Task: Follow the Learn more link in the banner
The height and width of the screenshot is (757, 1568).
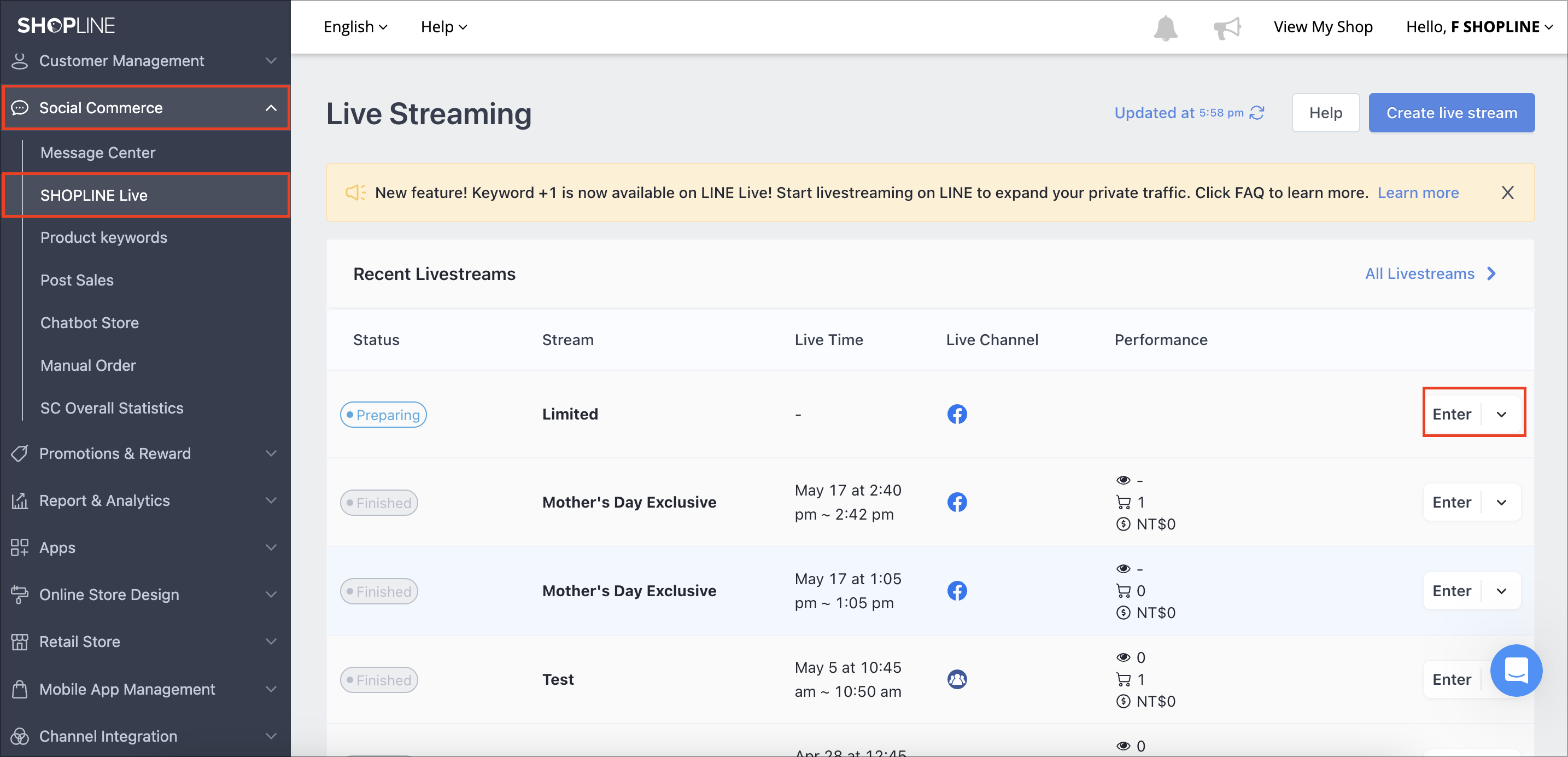Action: click(1418, 193)
